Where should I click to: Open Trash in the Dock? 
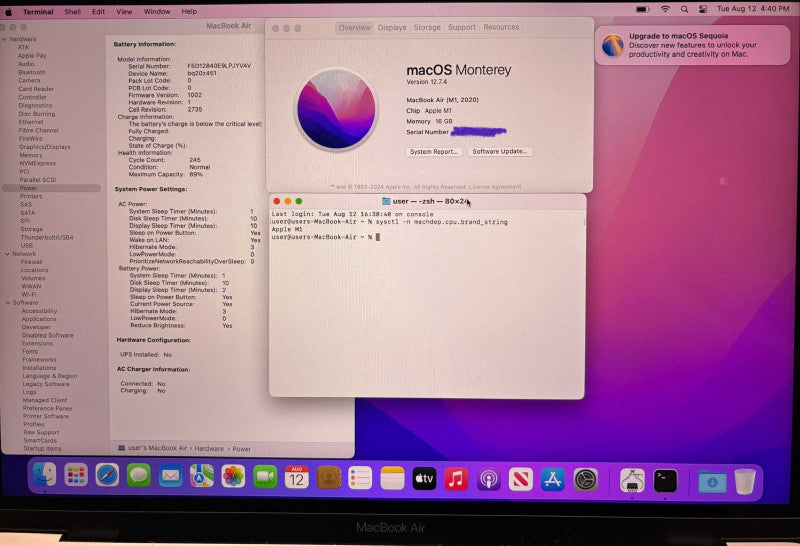(x=745, y=481)
